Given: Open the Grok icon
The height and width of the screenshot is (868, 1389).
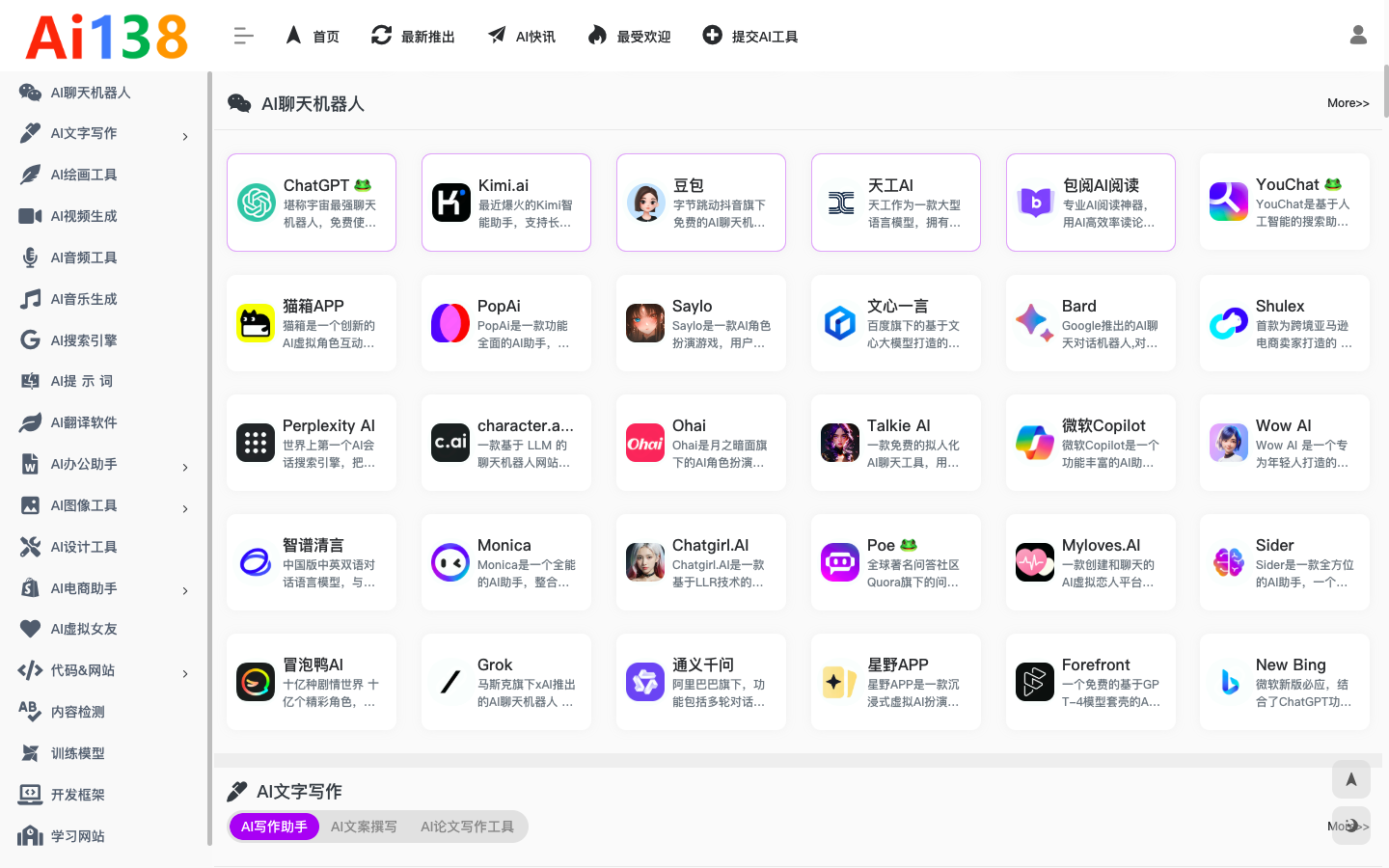Looking at the screenshot, I should (450, 682).
